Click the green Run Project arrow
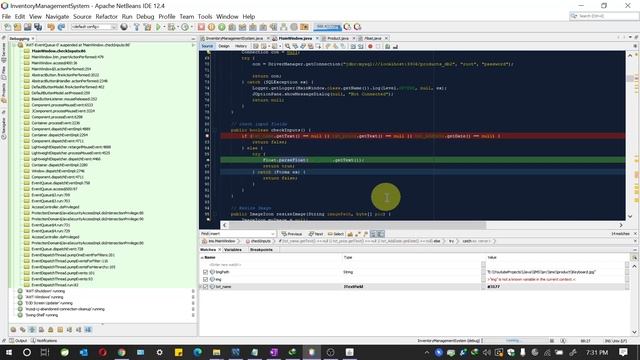The image size is (640, 360). (x=158, y=27)
